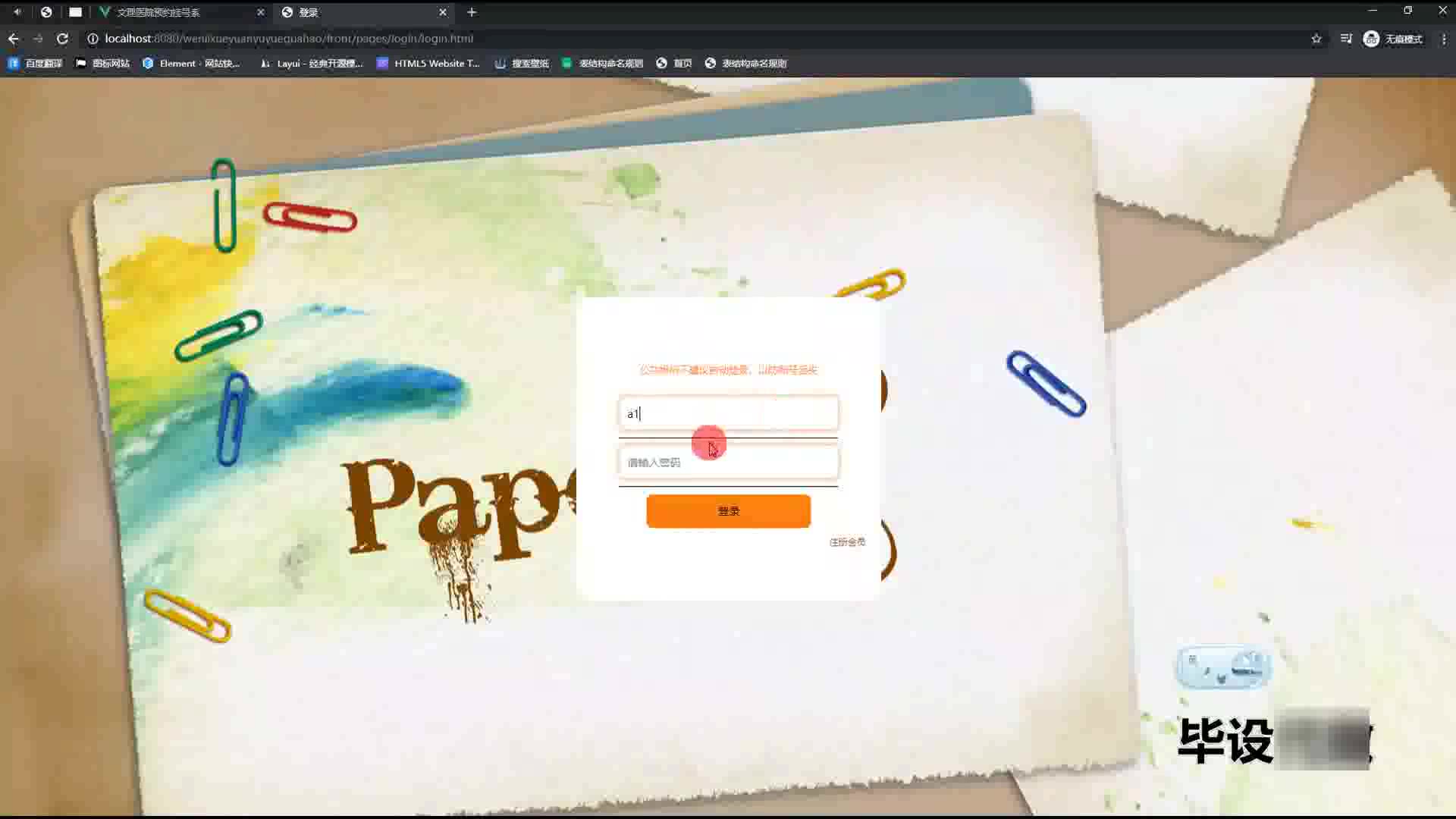The width and height of the screenshot is (1456, 819).
Task: Reload the login page
Action: (62, 39)
